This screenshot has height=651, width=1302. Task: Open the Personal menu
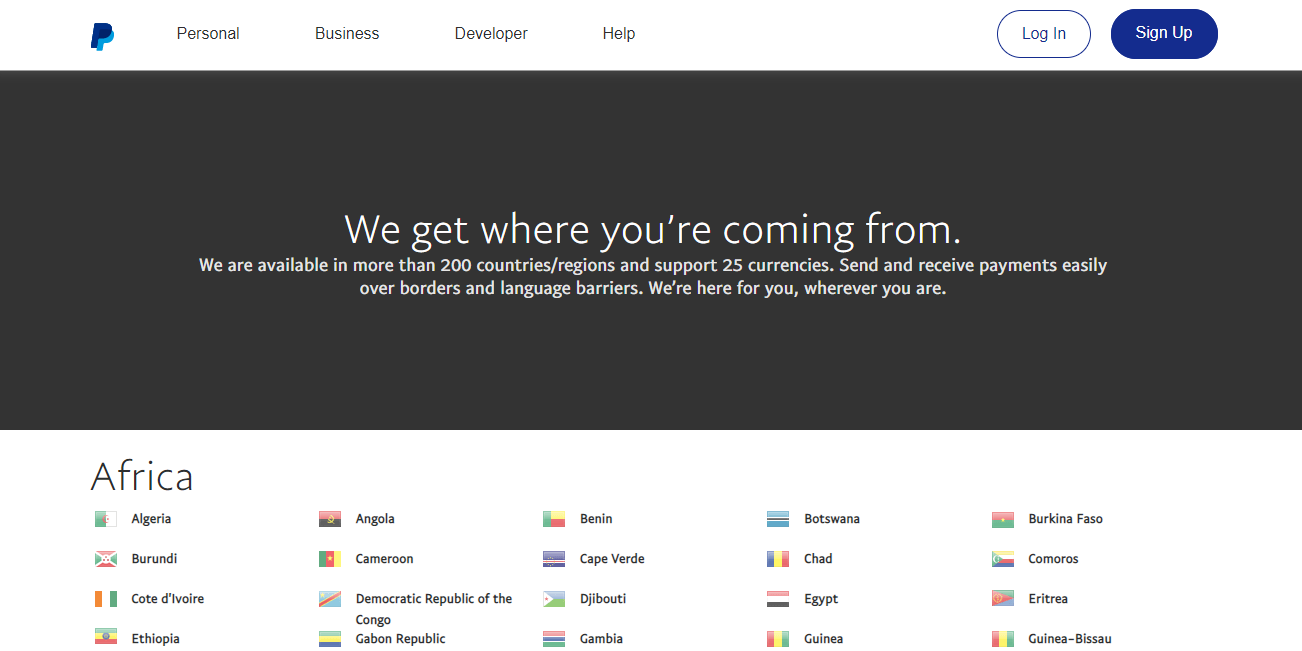click(x=208, y=34)
